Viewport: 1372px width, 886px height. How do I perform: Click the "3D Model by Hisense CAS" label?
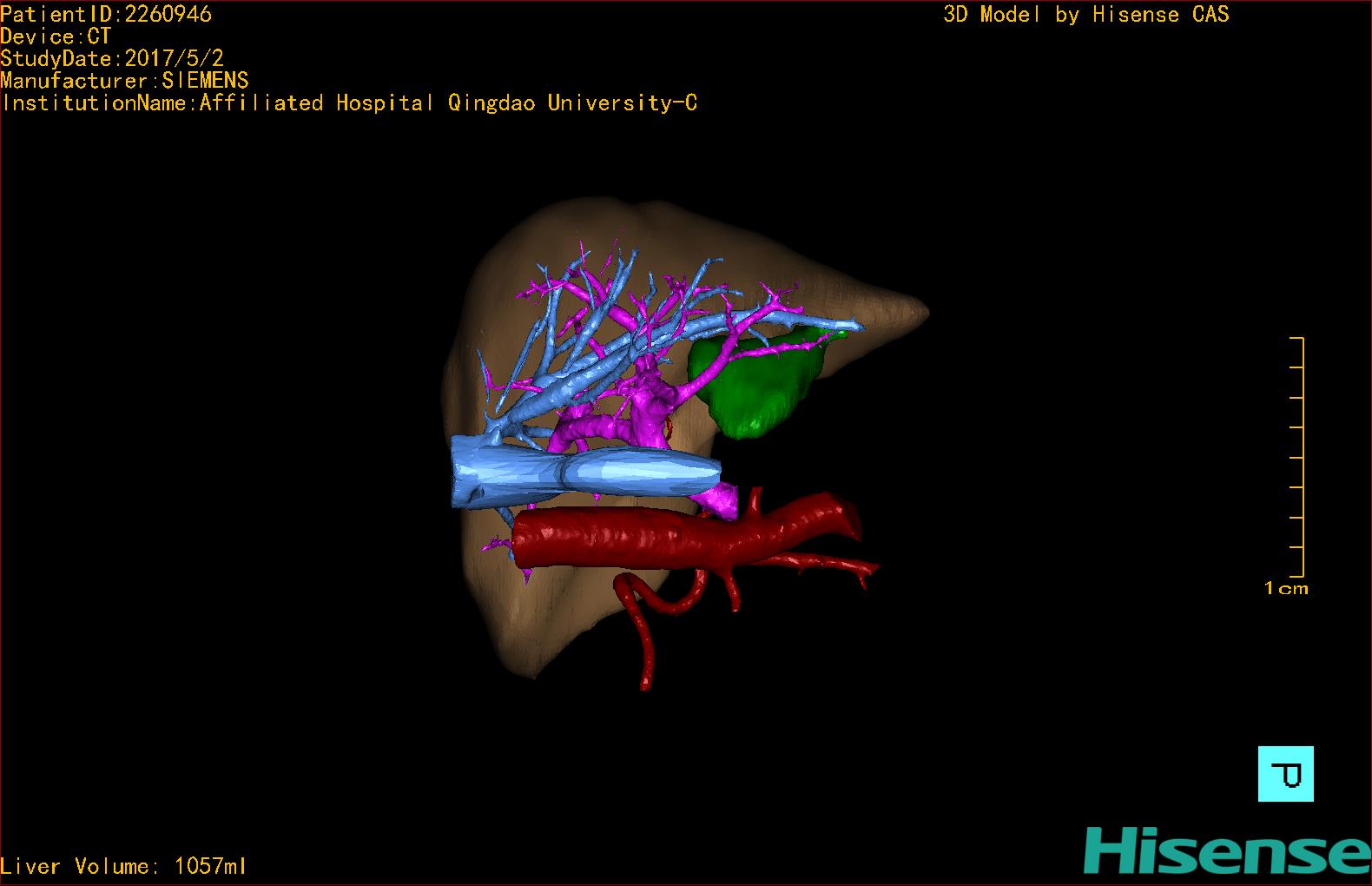click(x=1086, y=15)
